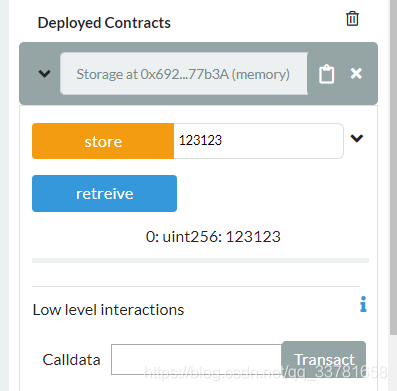The image size is (397, 391).
Task: Call the retreive function
Action: coord(104,193)
